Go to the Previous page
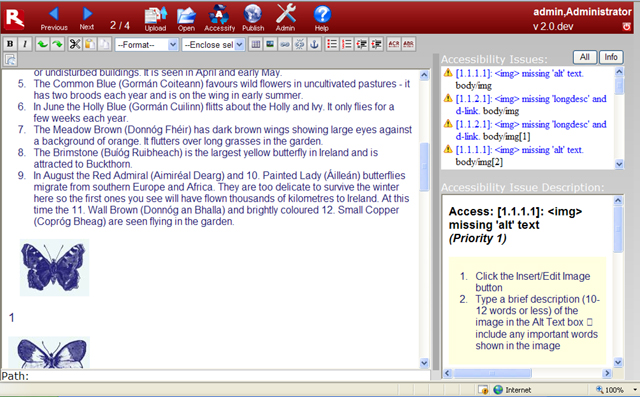This screenshot has height=397, width=640. tap(54, 18)
